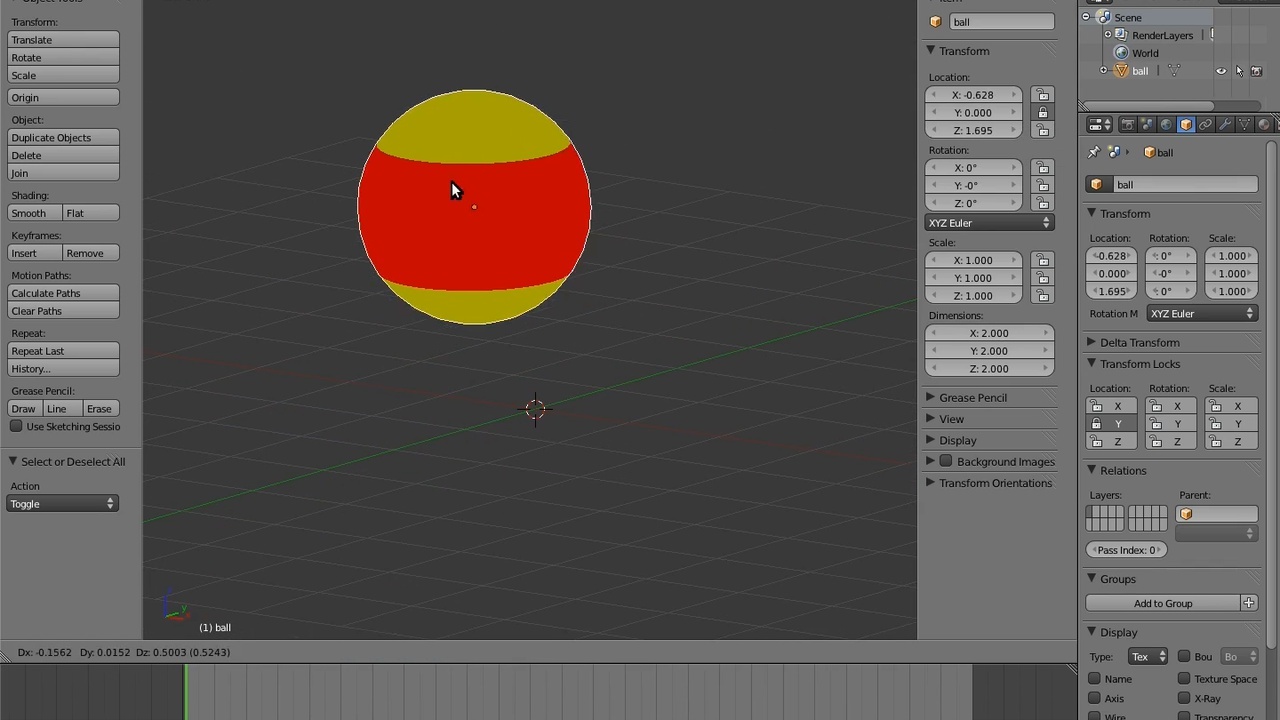The image size is (1280, 720).
Task: Open the Object Data mesh tab
Action: (1244, 124)
